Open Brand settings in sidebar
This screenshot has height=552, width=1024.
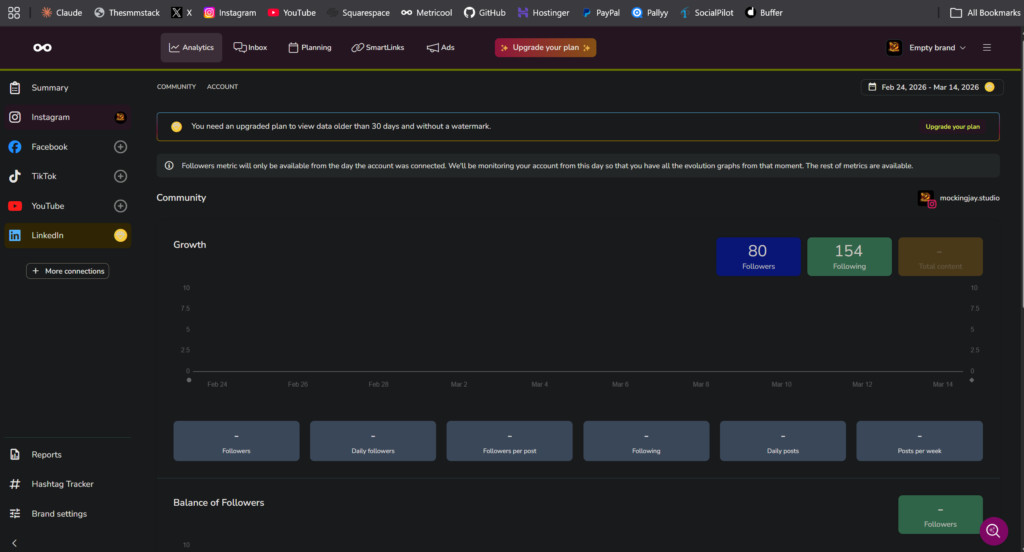pyautogui.click(x=59, y=514)
